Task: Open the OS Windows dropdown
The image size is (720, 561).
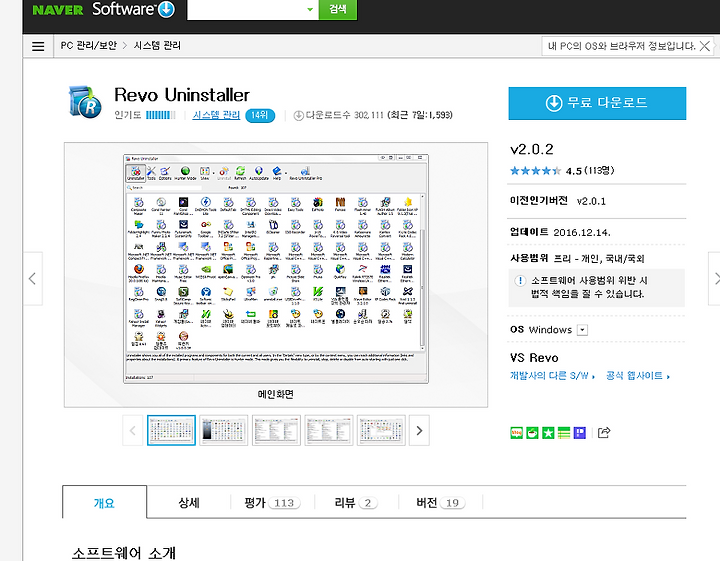Action: [x=582, y=330]
